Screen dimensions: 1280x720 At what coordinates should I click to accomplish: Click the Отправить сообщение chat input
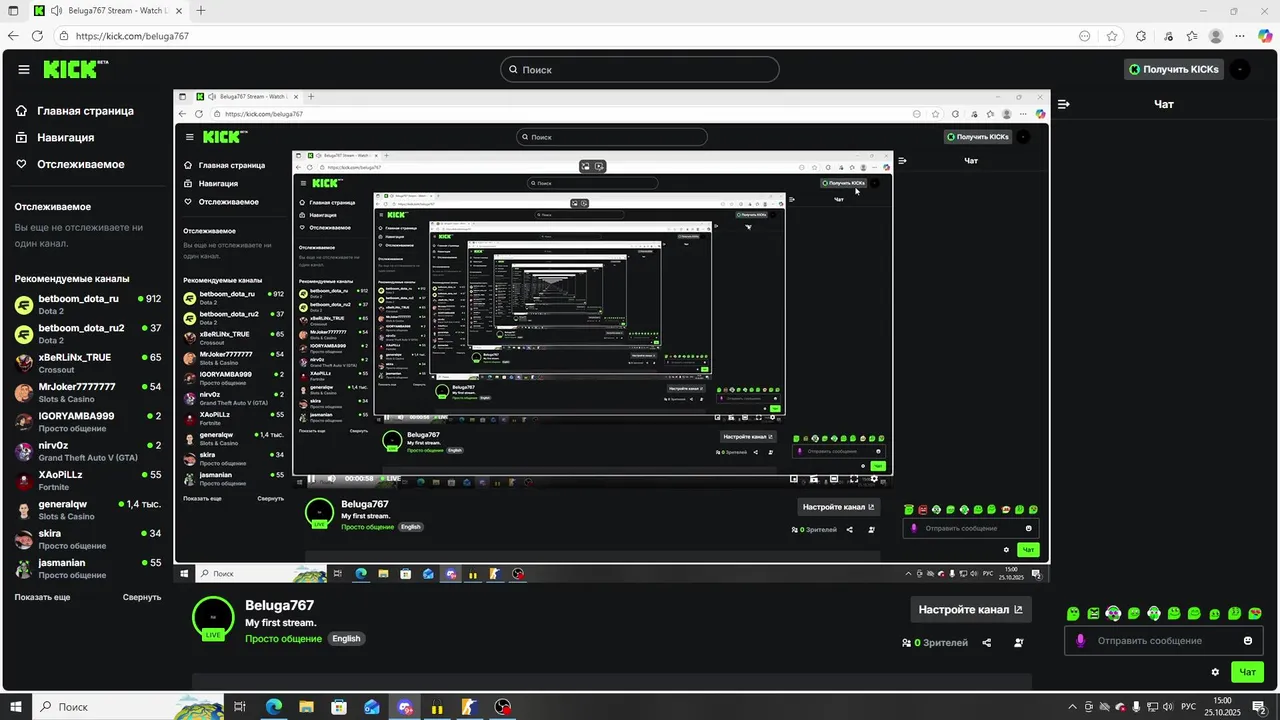click(x=1164, y=641)
